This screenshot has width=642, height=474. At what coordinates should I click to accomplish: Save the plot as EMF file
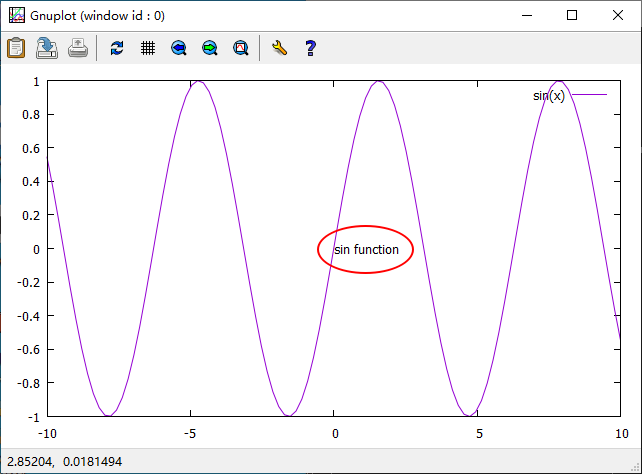47,48
